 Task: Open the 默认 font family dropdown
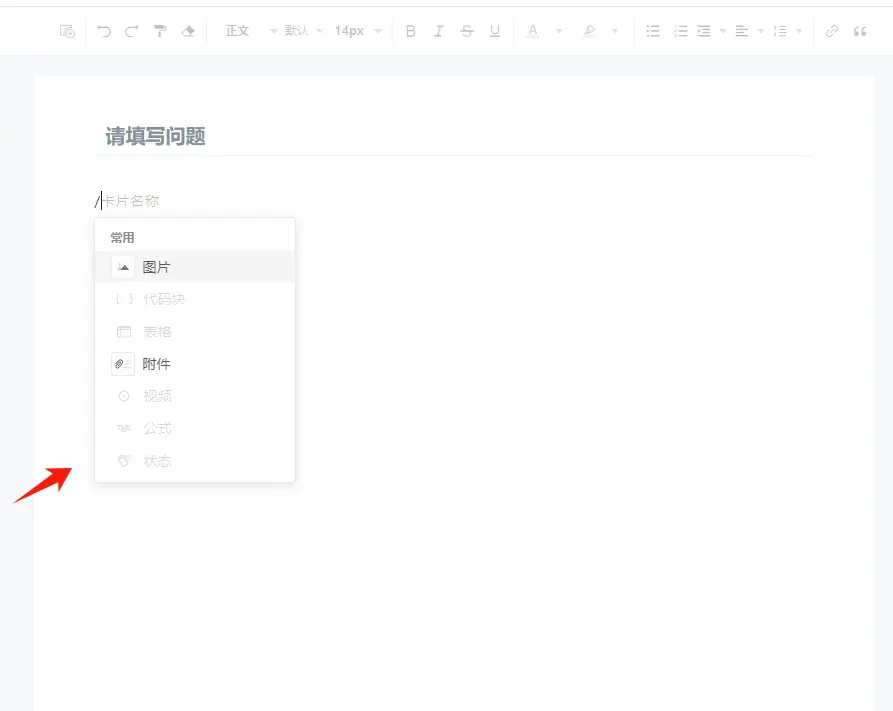coord(304,31)
